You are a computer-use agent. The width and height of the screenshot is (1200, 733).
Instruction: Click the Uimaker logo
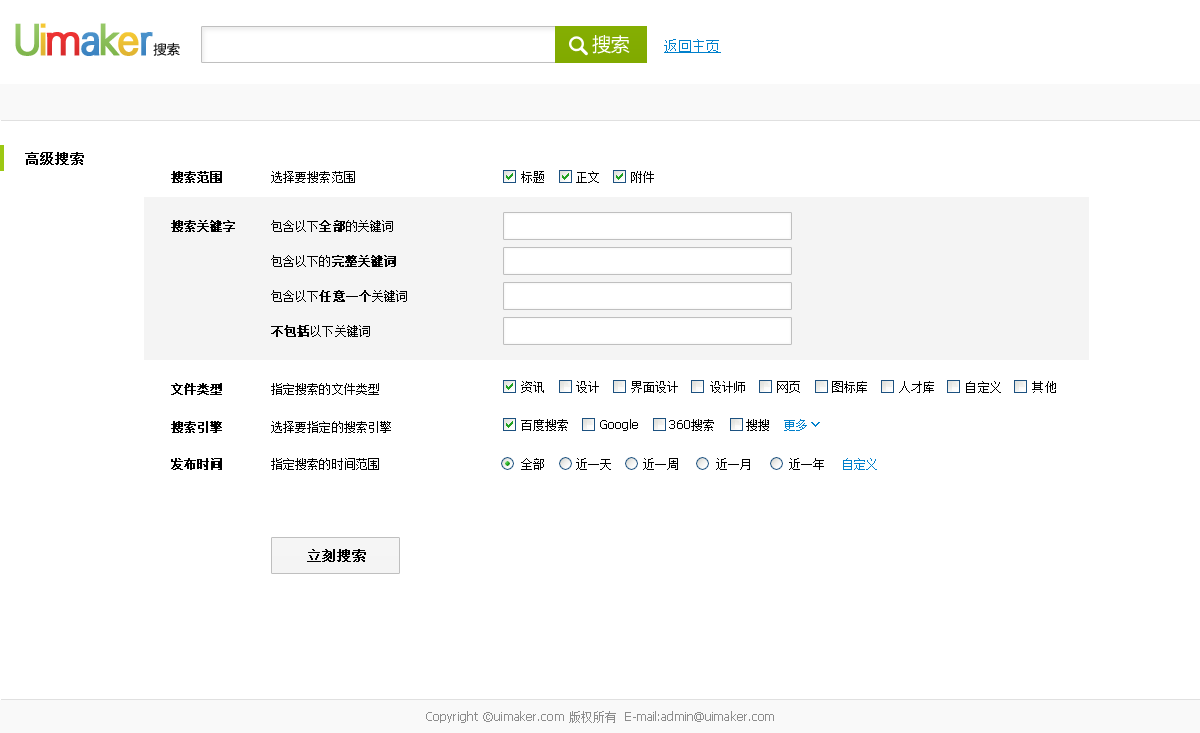pyautogui.click(x=84, y=41)
